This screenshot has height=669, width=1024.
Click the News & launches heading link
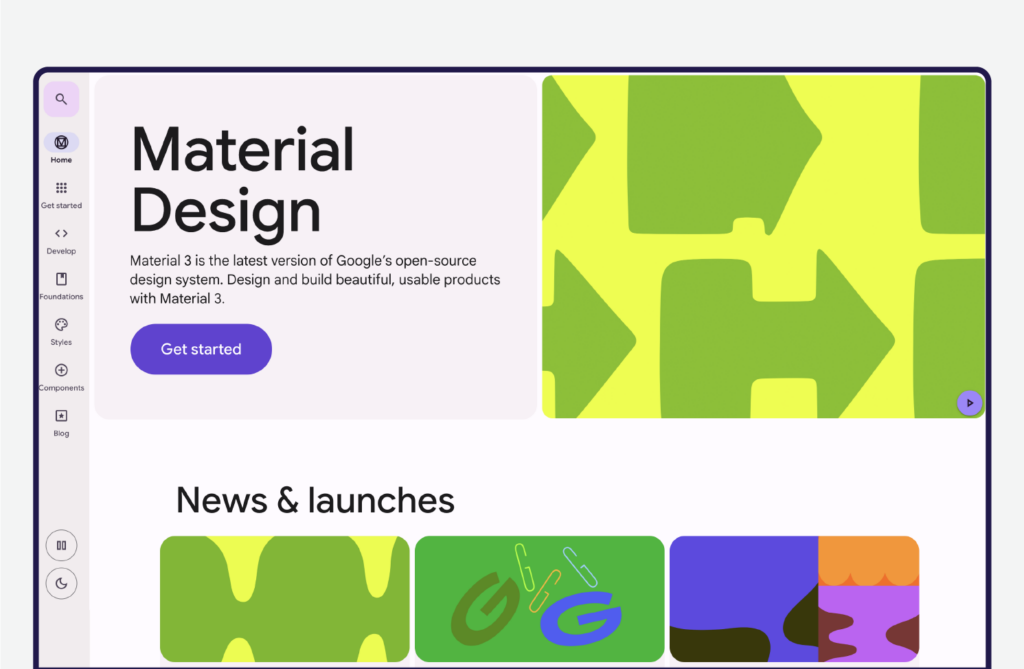pyautogui.click(x=314, y=500)
